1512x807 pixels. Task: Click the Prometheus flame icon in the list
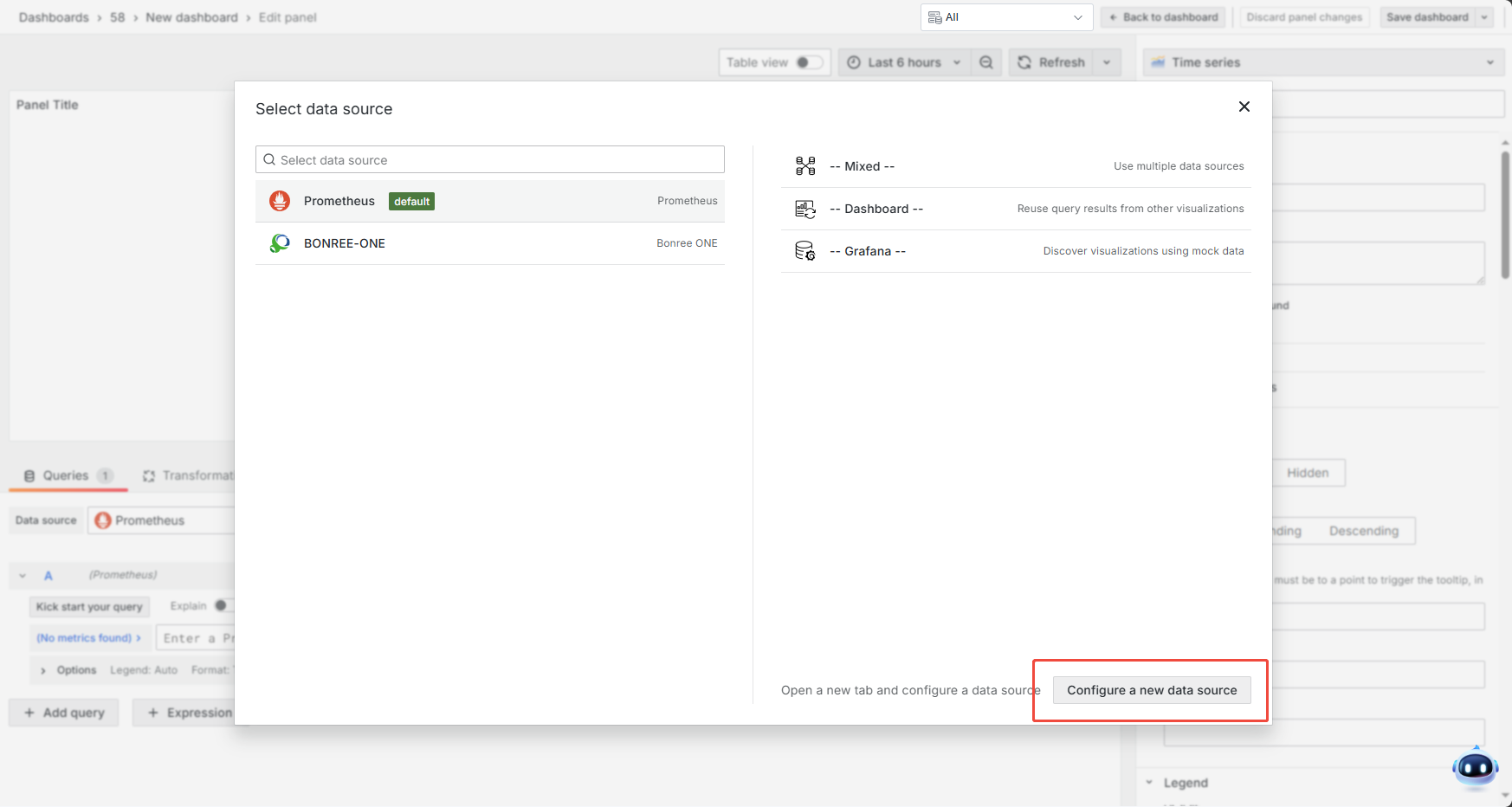point(280,201)
